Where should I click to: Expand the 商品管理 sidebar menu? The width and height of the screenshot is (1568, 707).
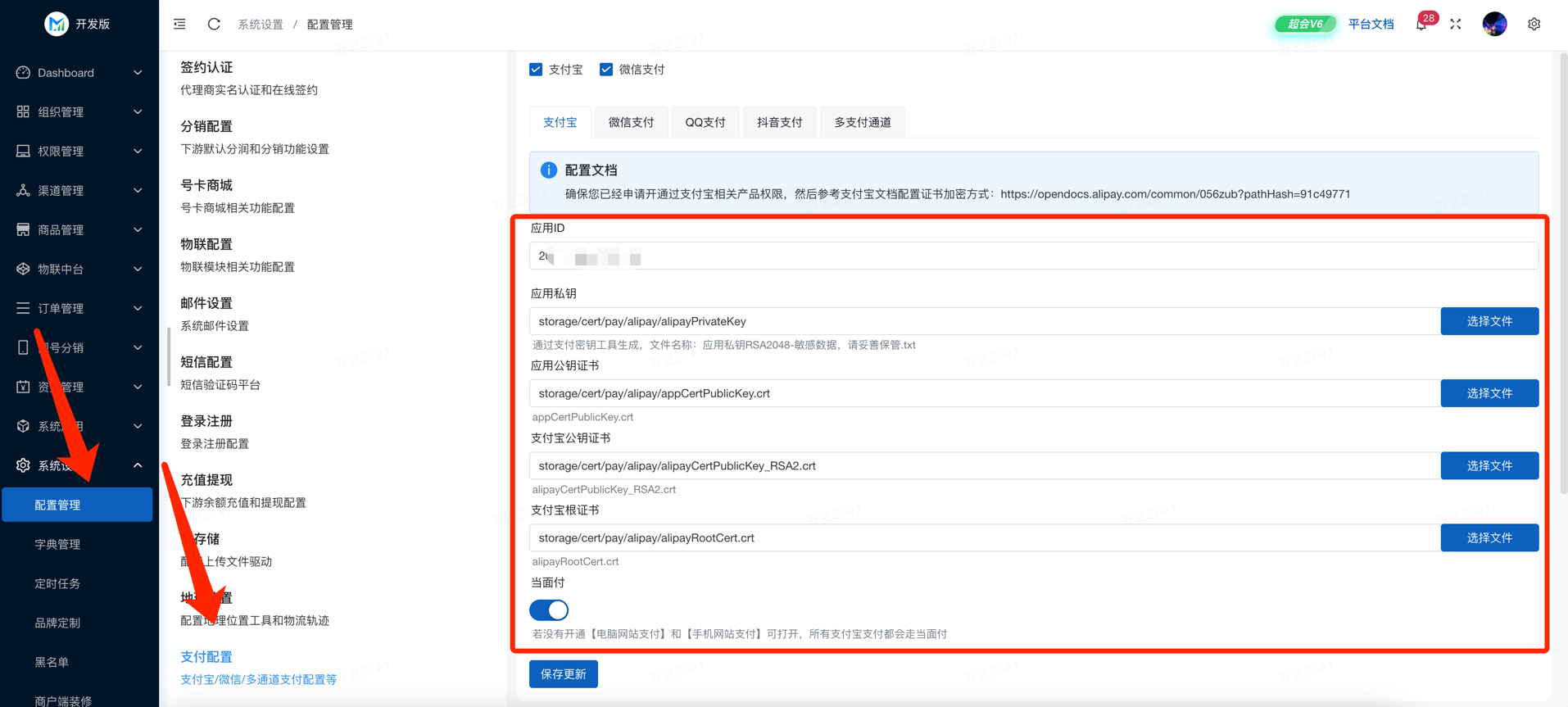(79, 230)
